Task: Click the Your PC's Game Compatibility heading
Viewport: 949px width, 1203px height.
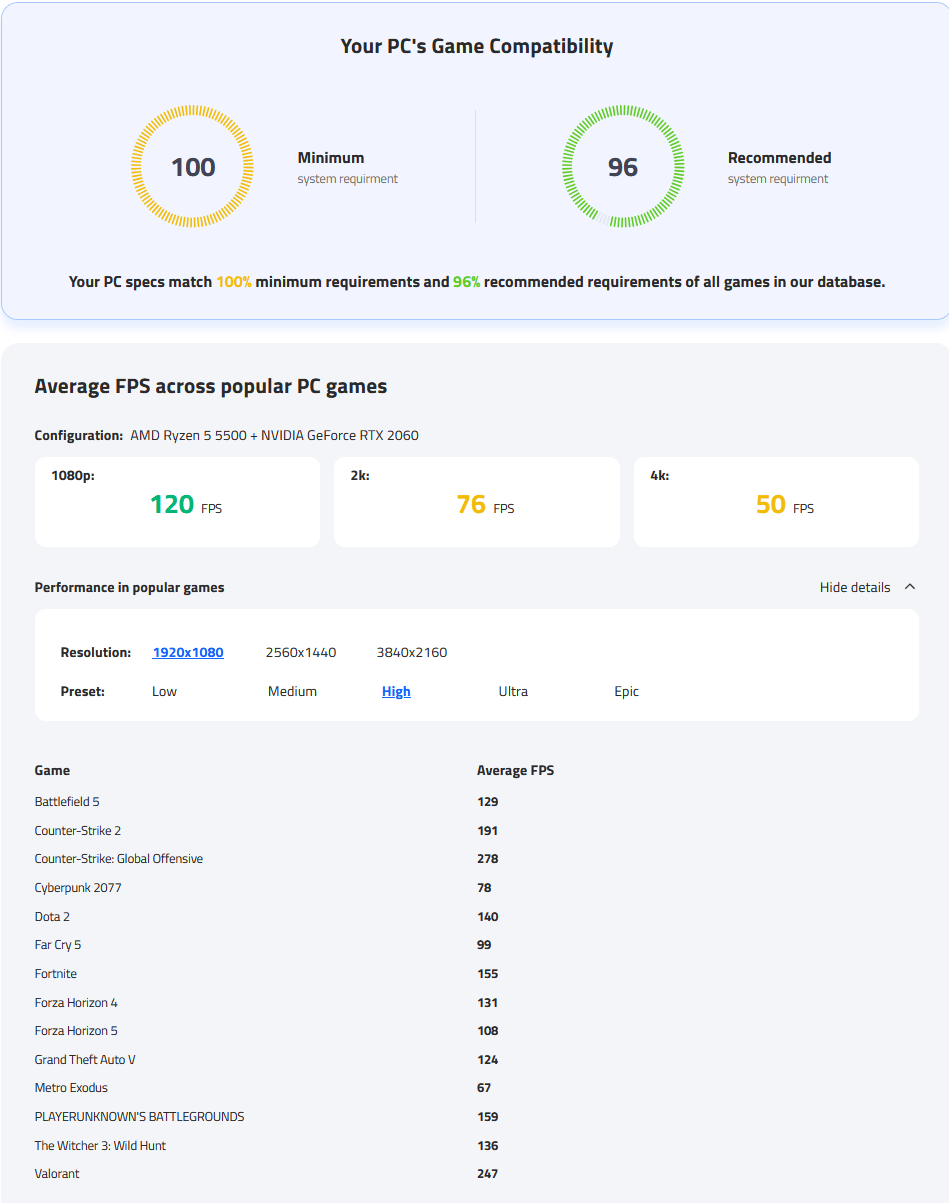Action: [x=477, y=46]
